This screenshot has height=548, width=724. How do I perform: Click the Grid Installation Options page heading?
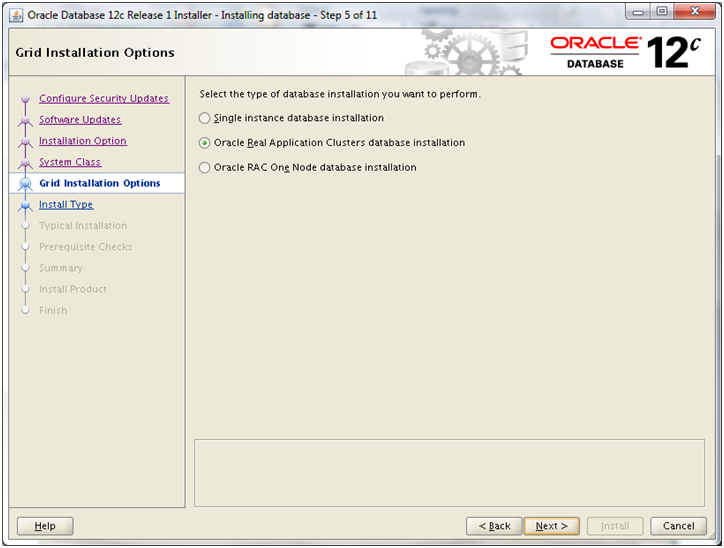click(95, 53)
